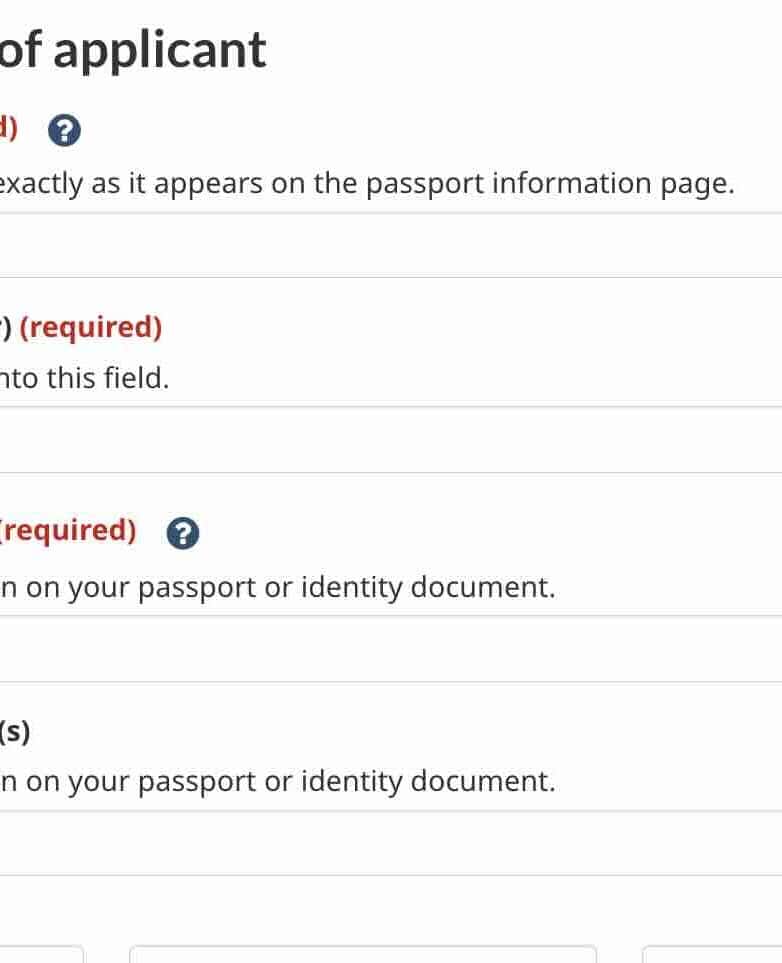Click the red "d)" label fragment near the top help icon
The width and height of the screenshot is (782, 963).
[9, 128]
